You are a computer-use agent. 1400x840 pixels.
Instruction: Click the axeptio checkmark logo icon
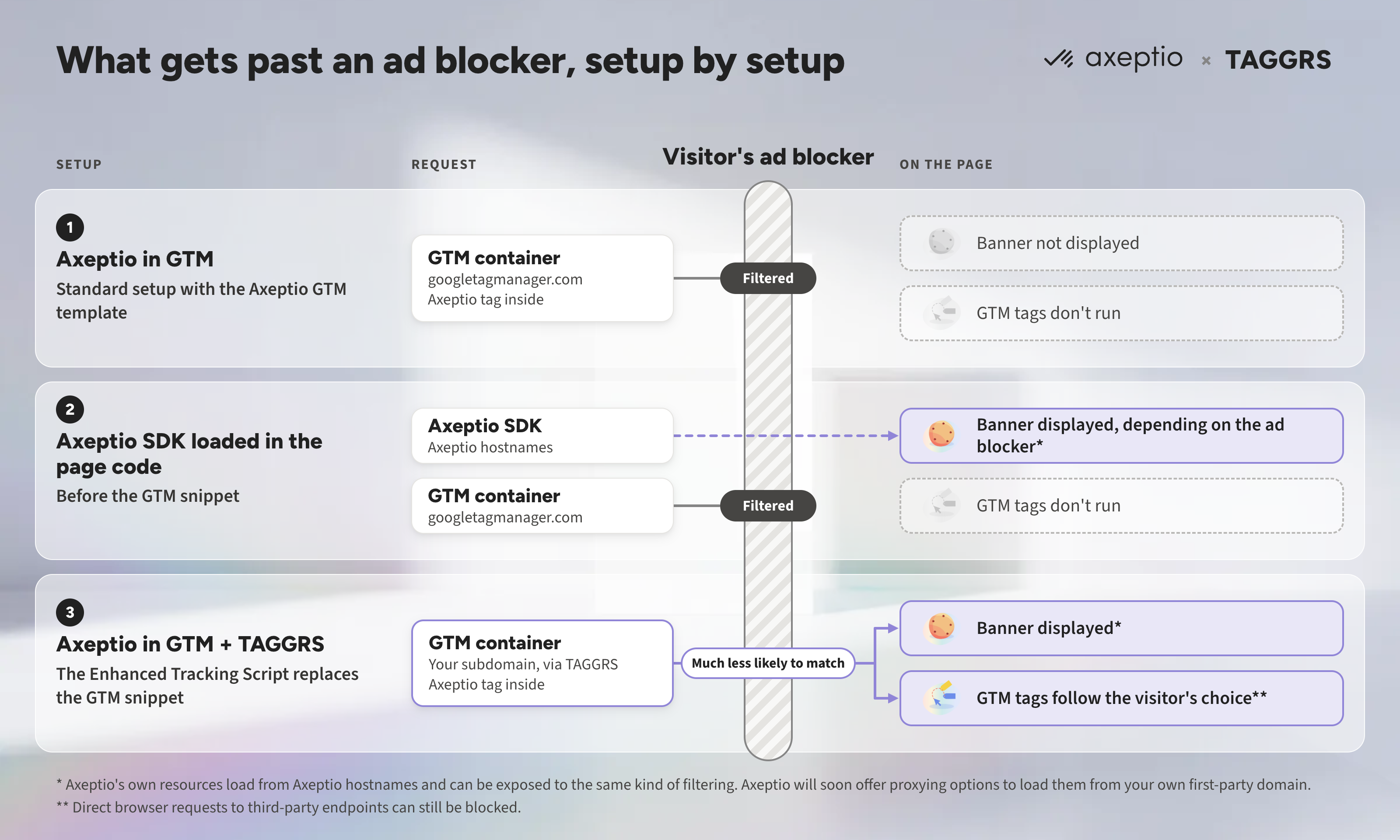[x=1058, y=59]
